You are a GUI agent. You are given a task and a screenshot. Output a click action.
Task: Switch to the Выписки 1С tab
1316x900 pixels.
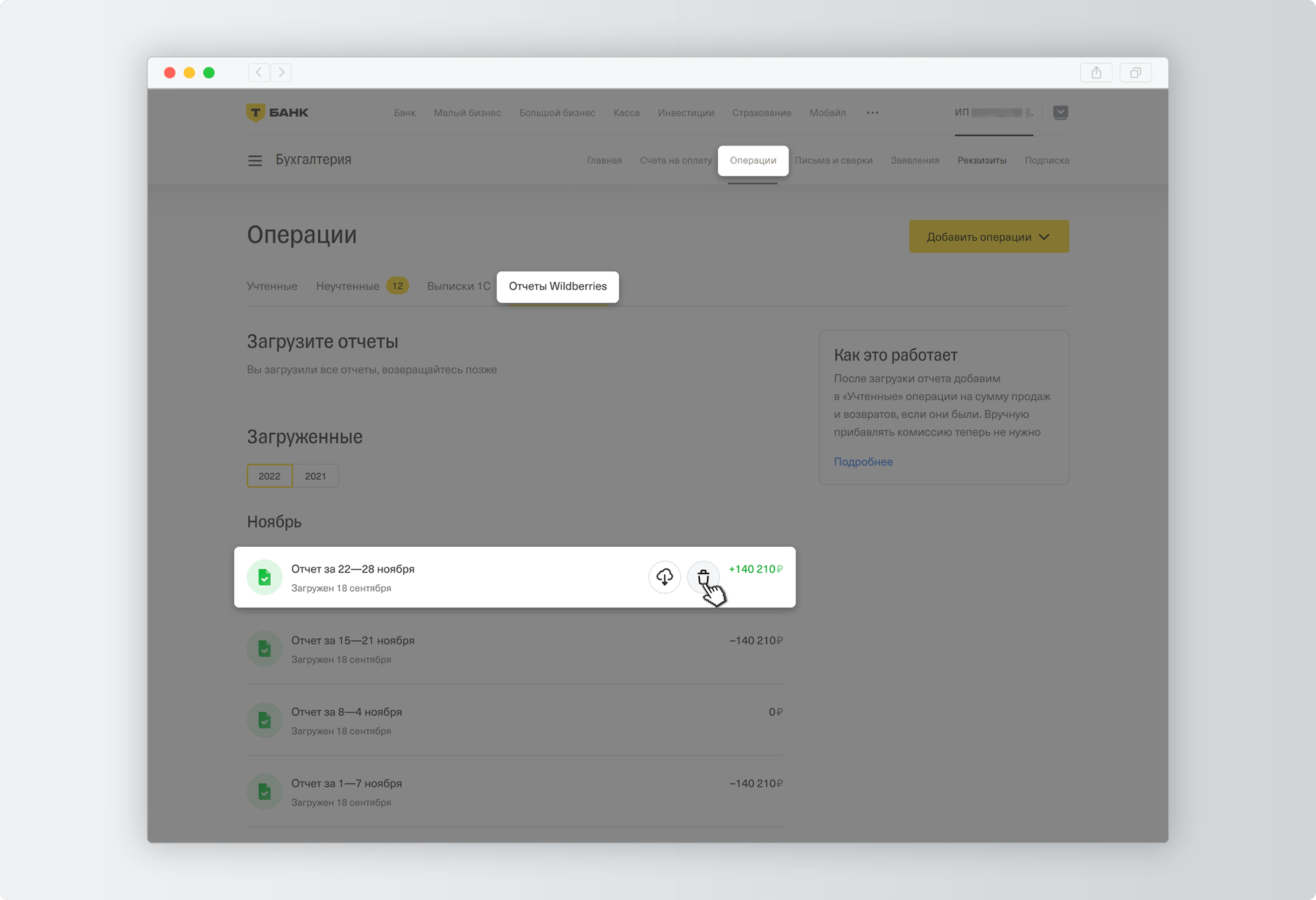tap(459, 286)
